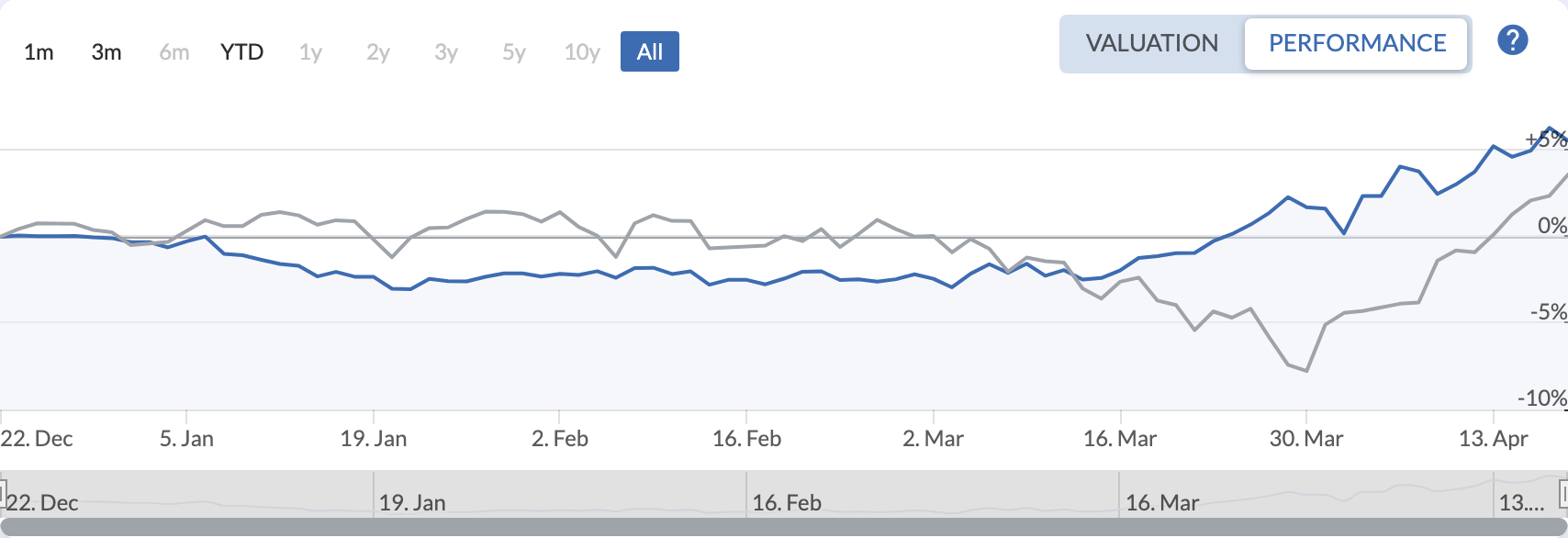This screenshot has width=1568, height=538.
Task: Select the 1m time range
Action: pos(39,52)
